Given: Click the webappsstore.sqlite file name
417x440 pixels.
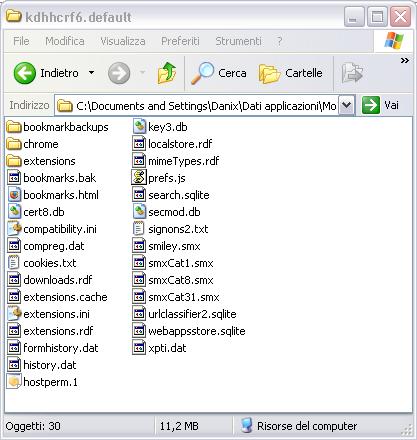Looking at the screenshot, I should tap(197, 331).
